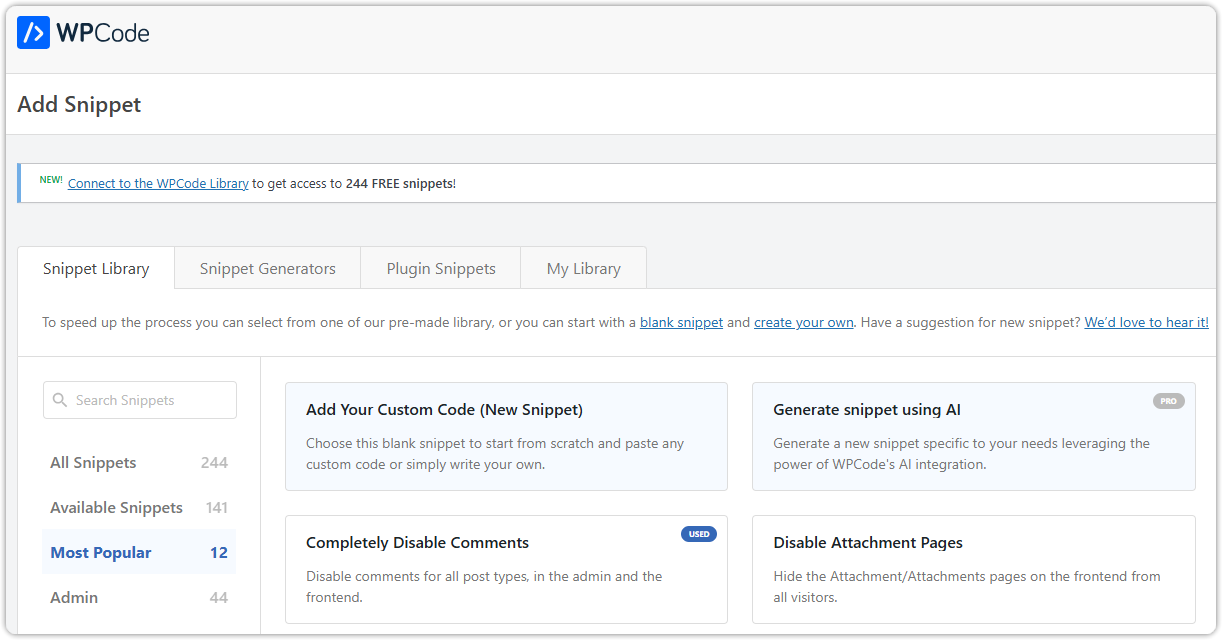Click the search magnifier icon
The height and width of the screenshot is (640, 1222).
tap(60, 400)
